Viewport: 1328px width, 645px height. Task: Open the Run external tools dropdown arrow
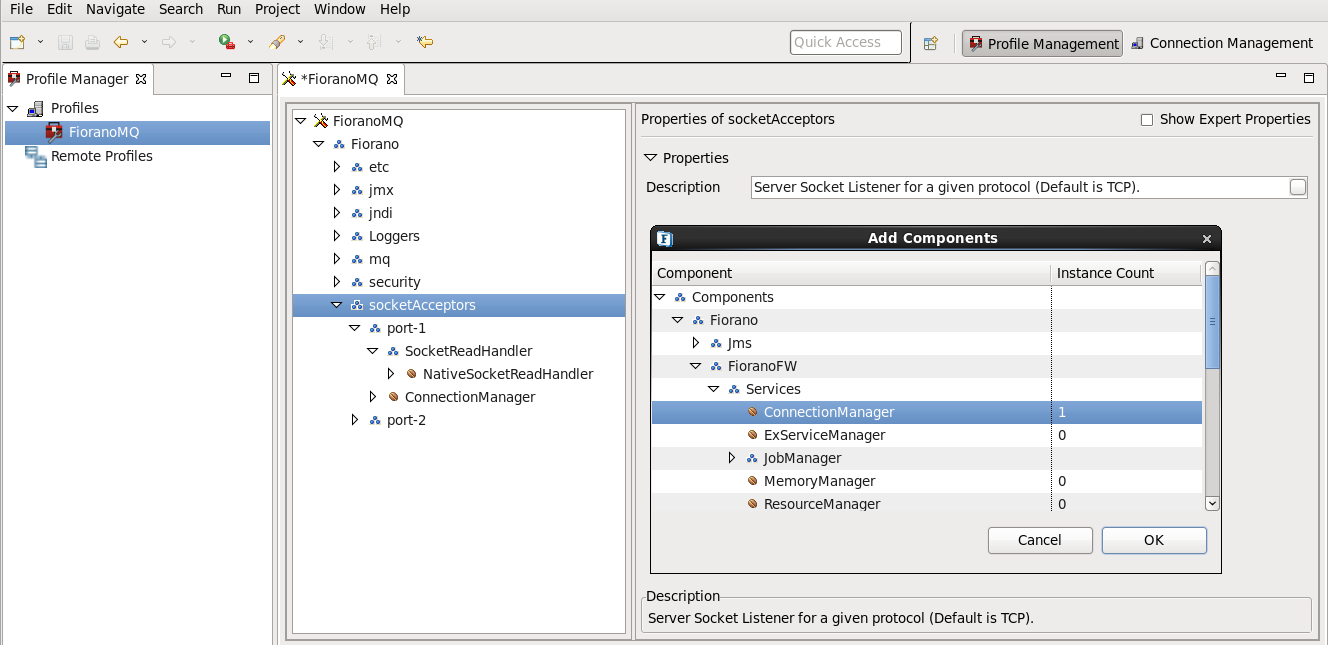click(x=250, y=42)
